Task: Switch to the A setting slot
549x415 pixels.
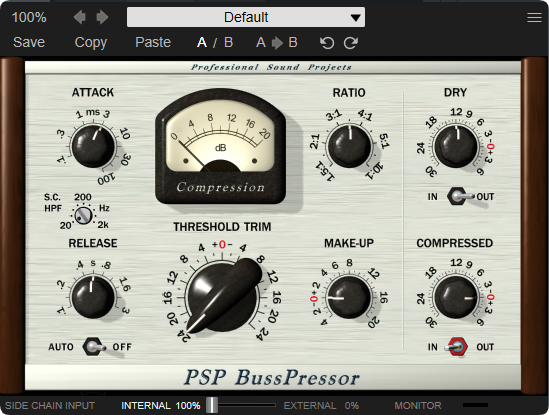Action: 202,42
